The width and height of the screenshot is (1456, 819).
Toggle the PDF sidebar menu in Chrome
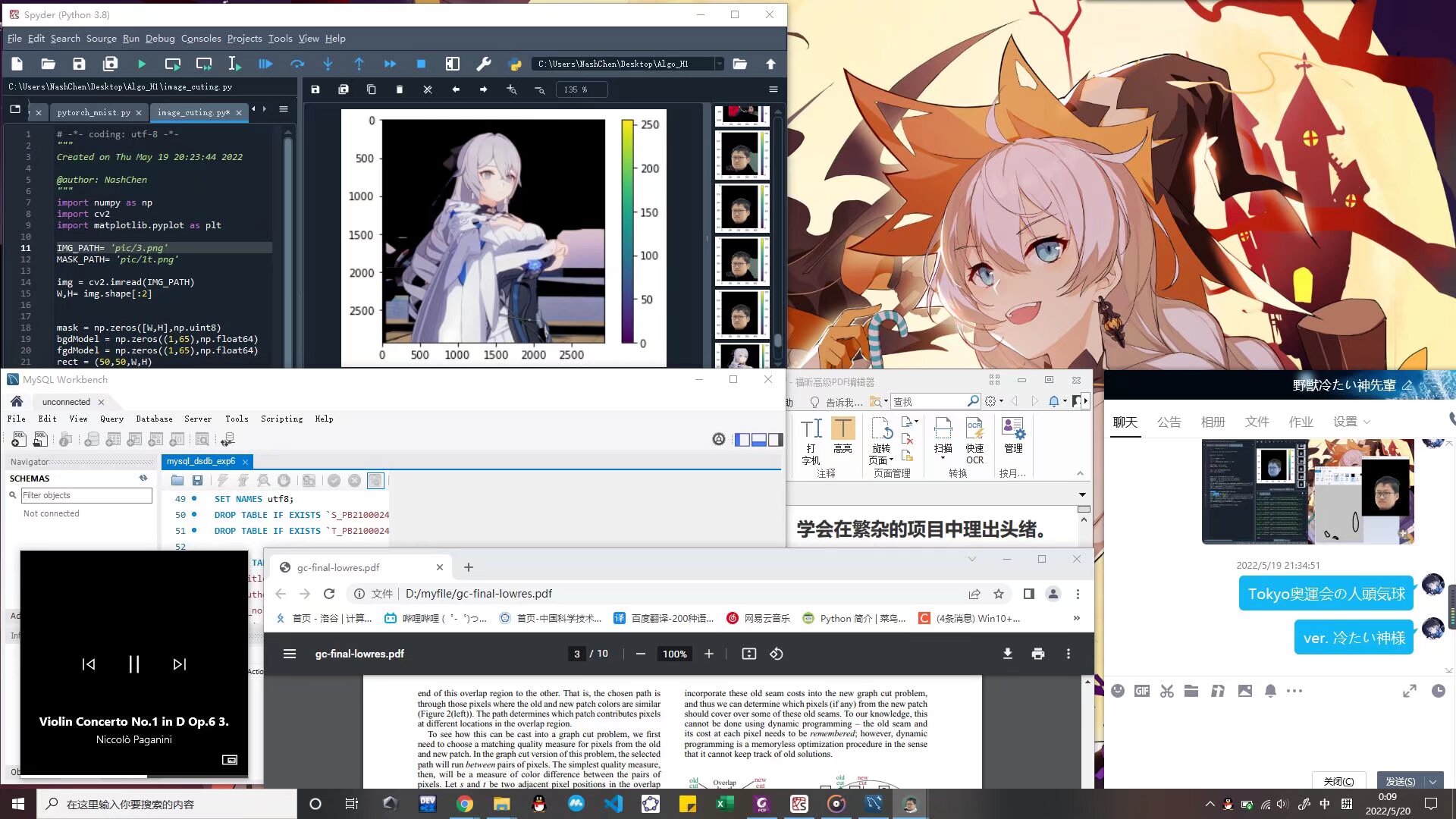(x=290, y=654)
